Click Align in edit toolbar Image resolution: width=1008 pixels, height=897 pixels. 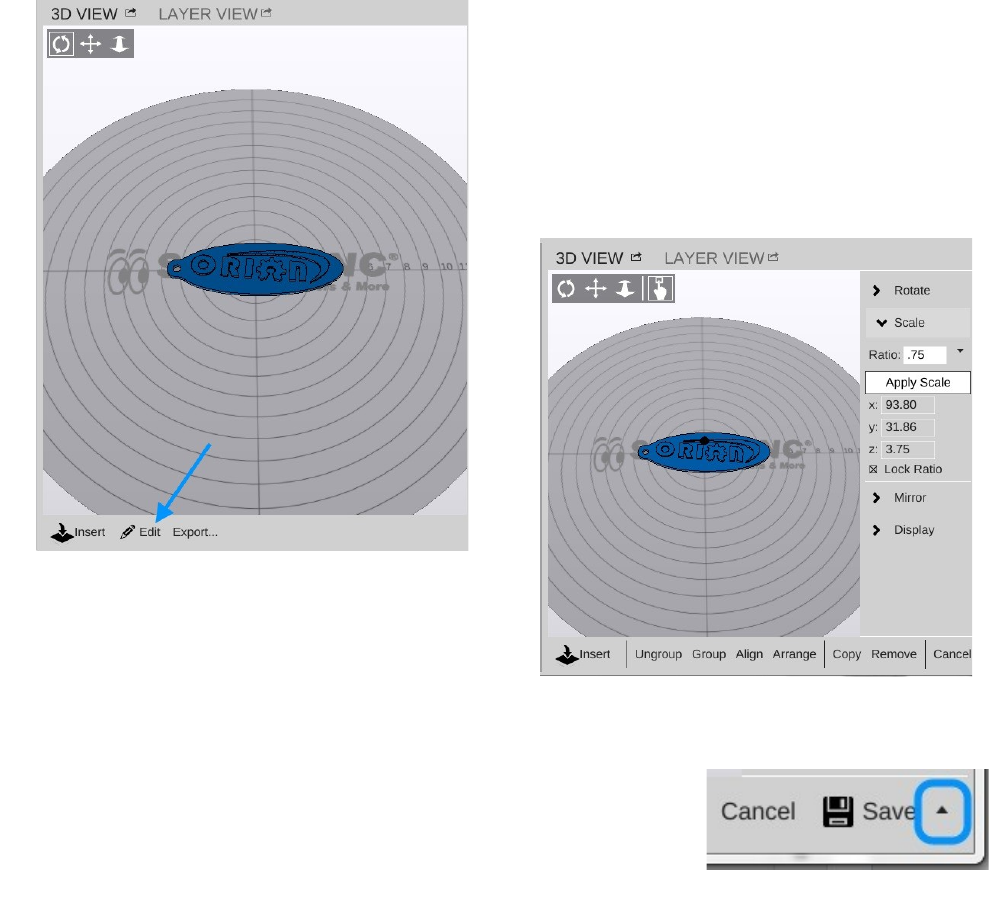tap(749, 655)
